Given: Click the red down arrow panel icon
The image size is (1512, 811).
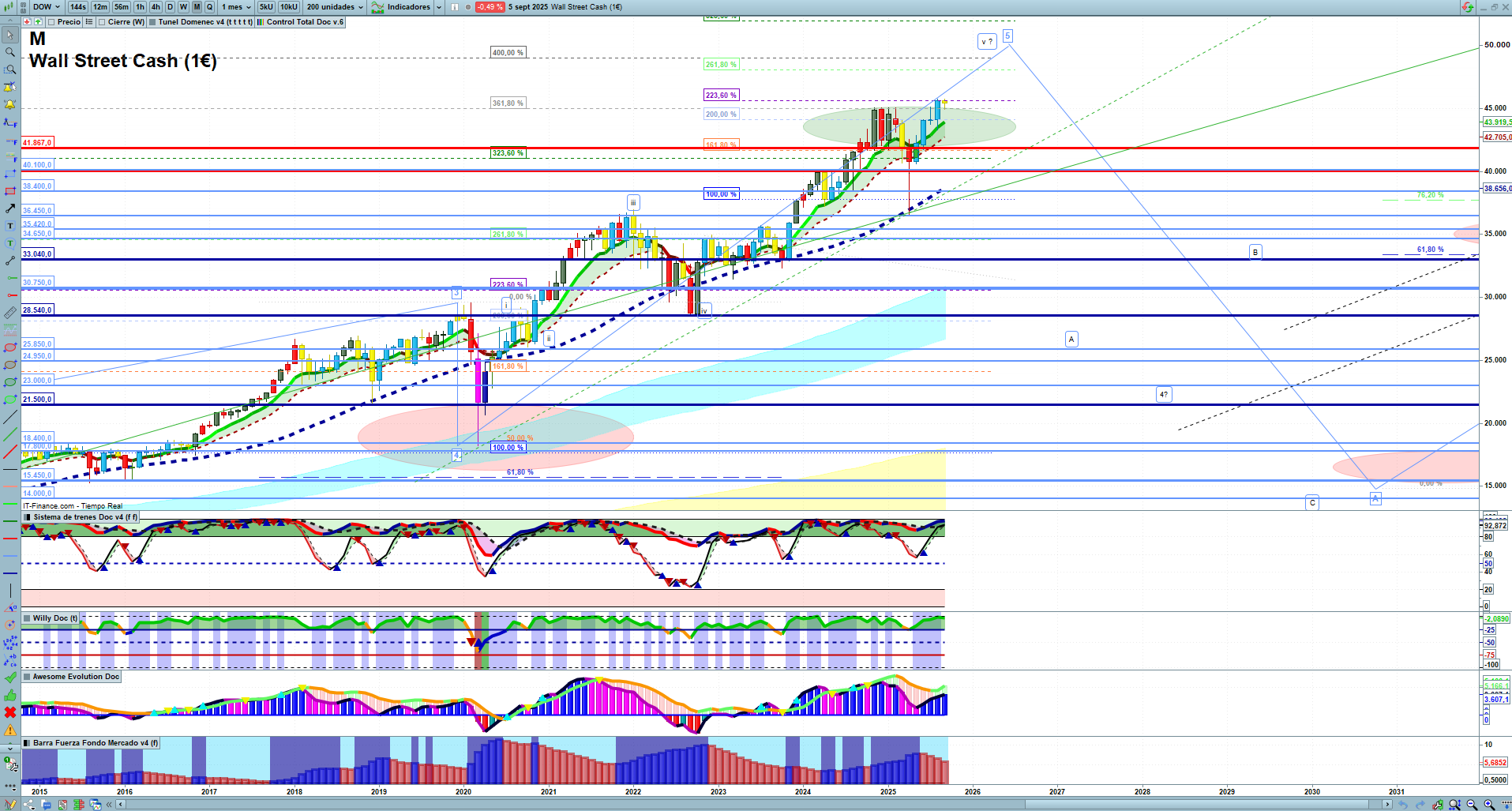Looking at the screenshot, I should click(27, 22).
